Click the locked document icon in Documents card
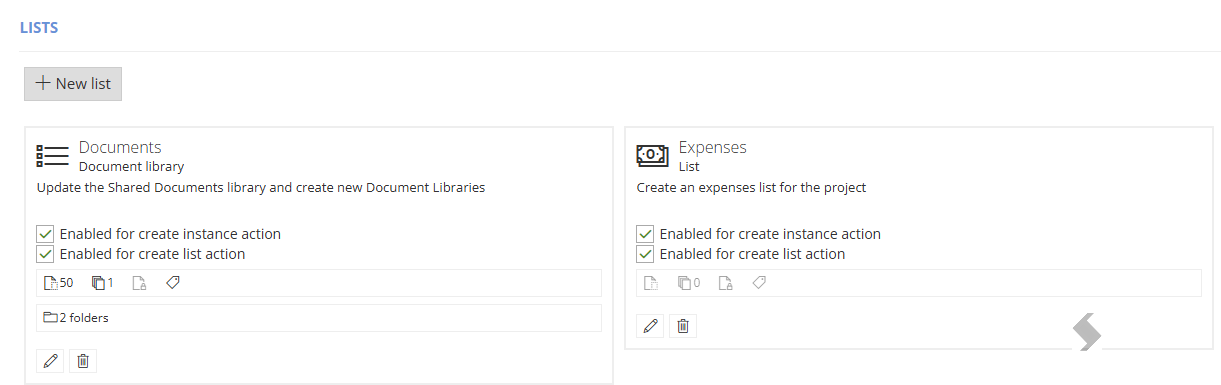 (x=139, y=283)
